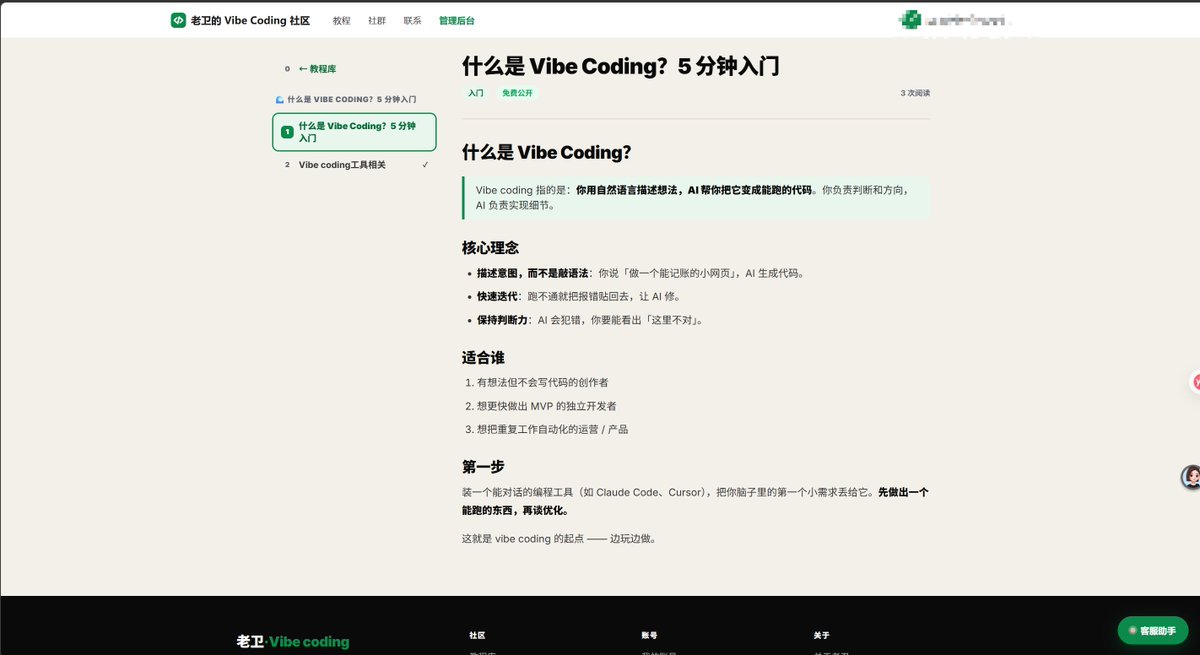The image size is (1200, 655).
Task: Click the 3 次阅读 view count text
Action: tap(915, 93)
